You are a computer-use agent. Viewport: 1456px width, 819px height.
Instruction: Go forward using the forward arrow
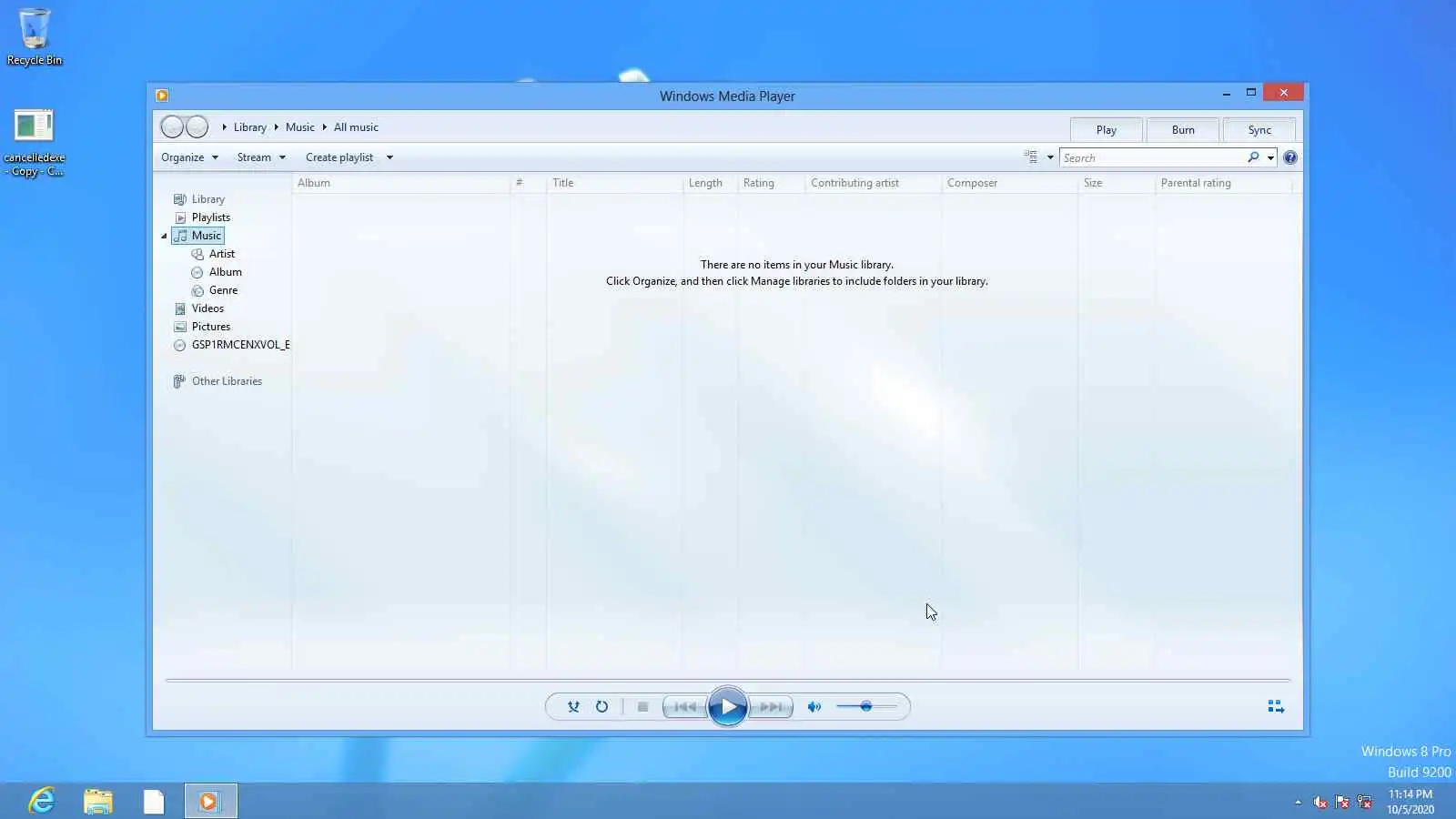tap(197, 127)
